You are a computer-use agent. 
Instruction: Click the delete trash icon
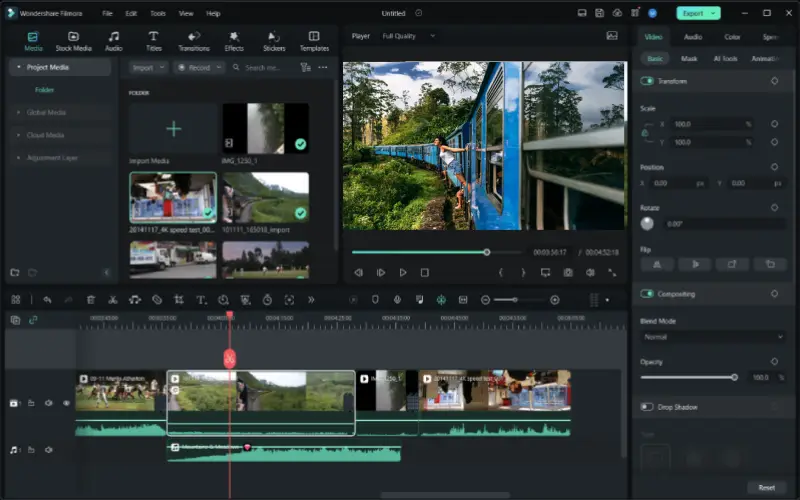[91, 300]
